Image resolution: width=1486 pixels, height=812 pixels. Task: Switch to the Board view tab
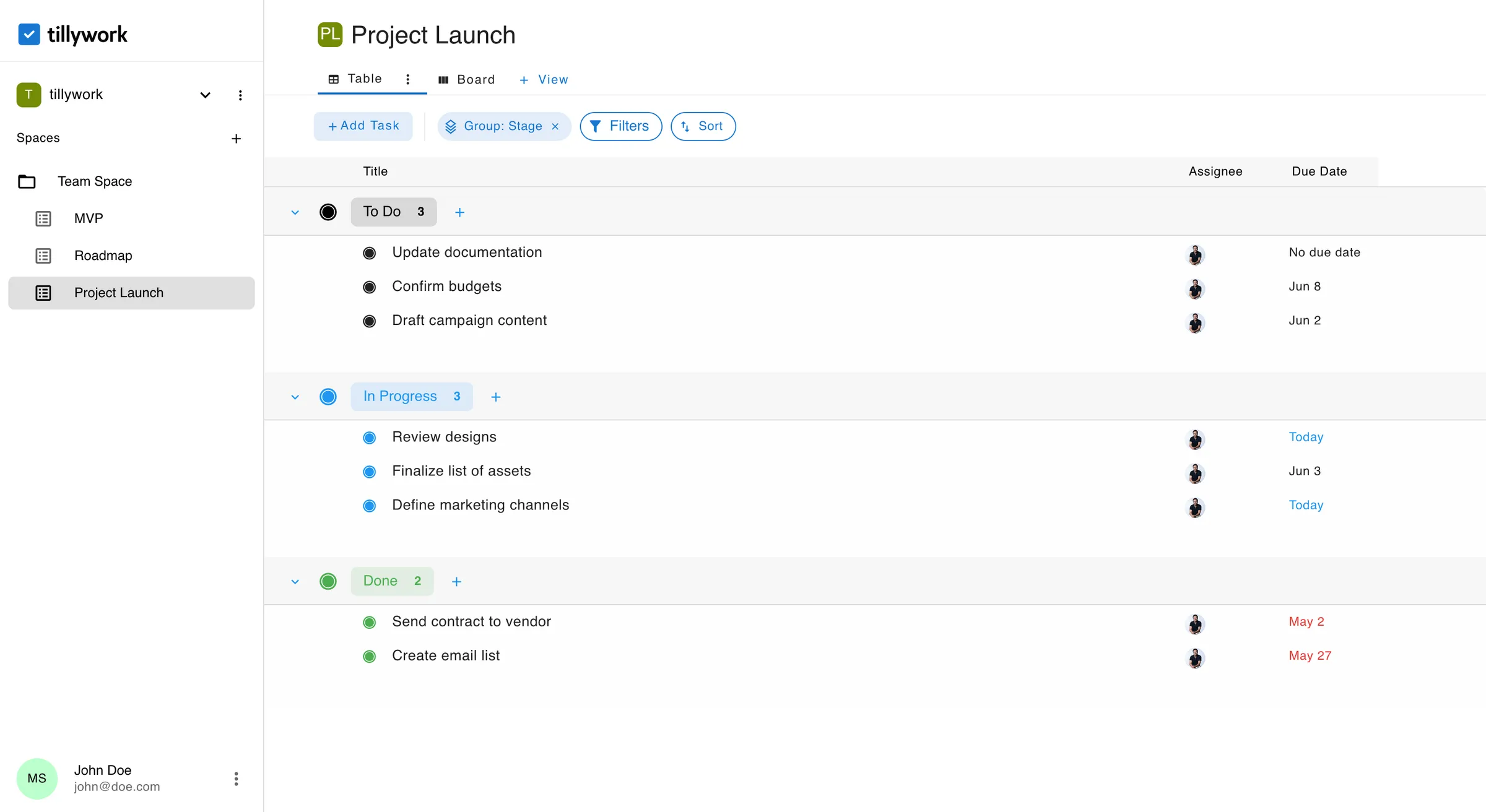coord(467,79)
